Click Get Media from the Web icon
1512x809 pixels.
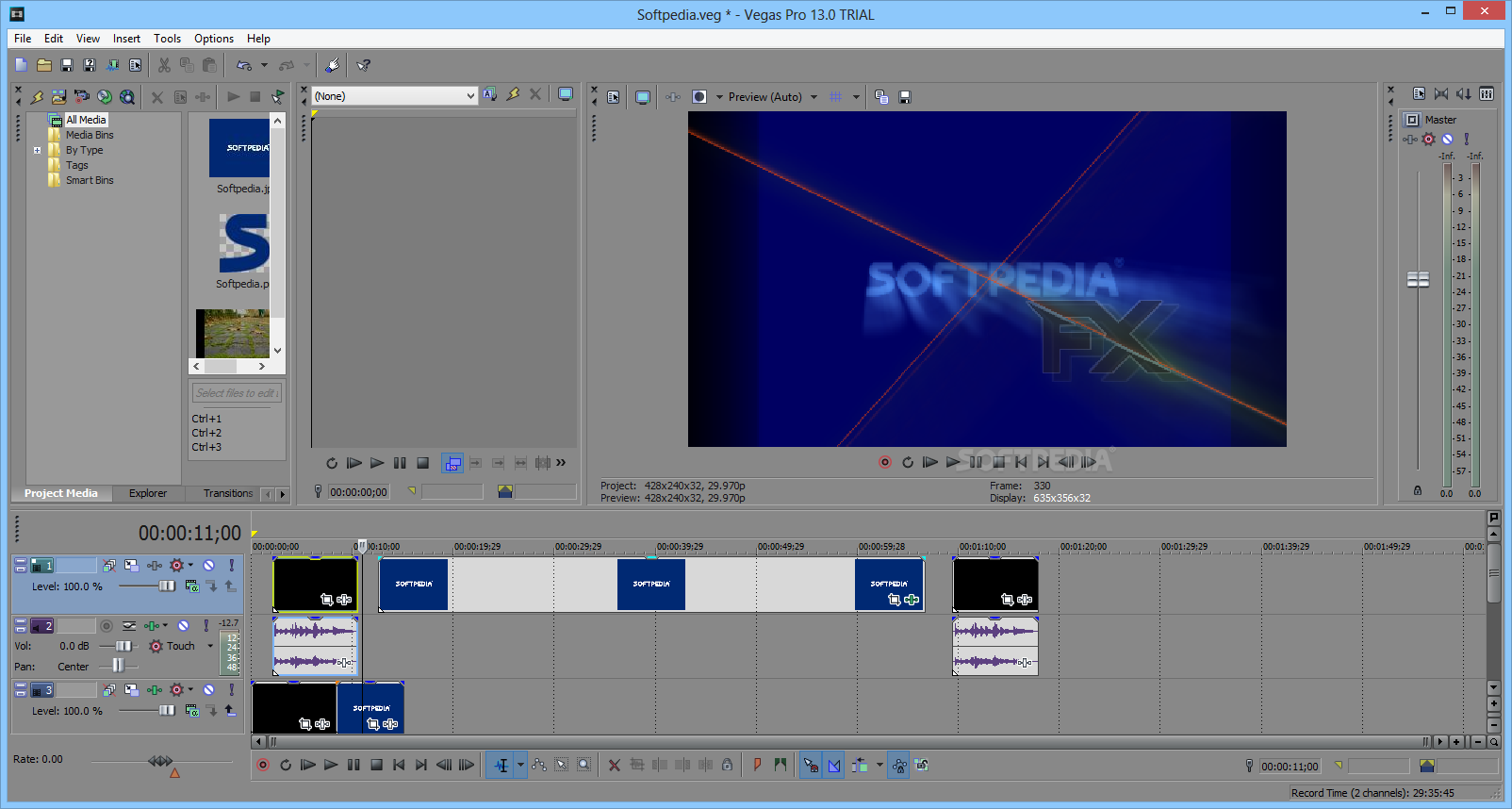[x=127, y=96]
